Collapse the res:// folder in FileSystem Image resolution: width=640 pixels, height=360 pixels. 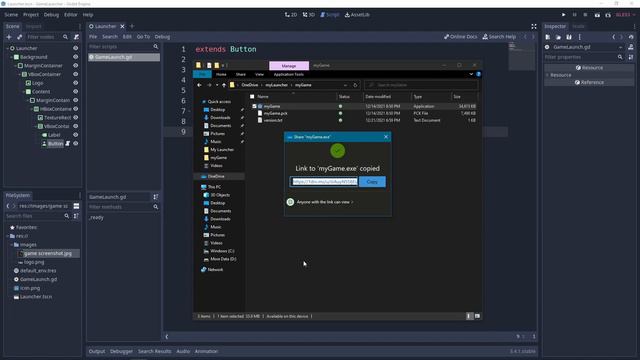7,236
